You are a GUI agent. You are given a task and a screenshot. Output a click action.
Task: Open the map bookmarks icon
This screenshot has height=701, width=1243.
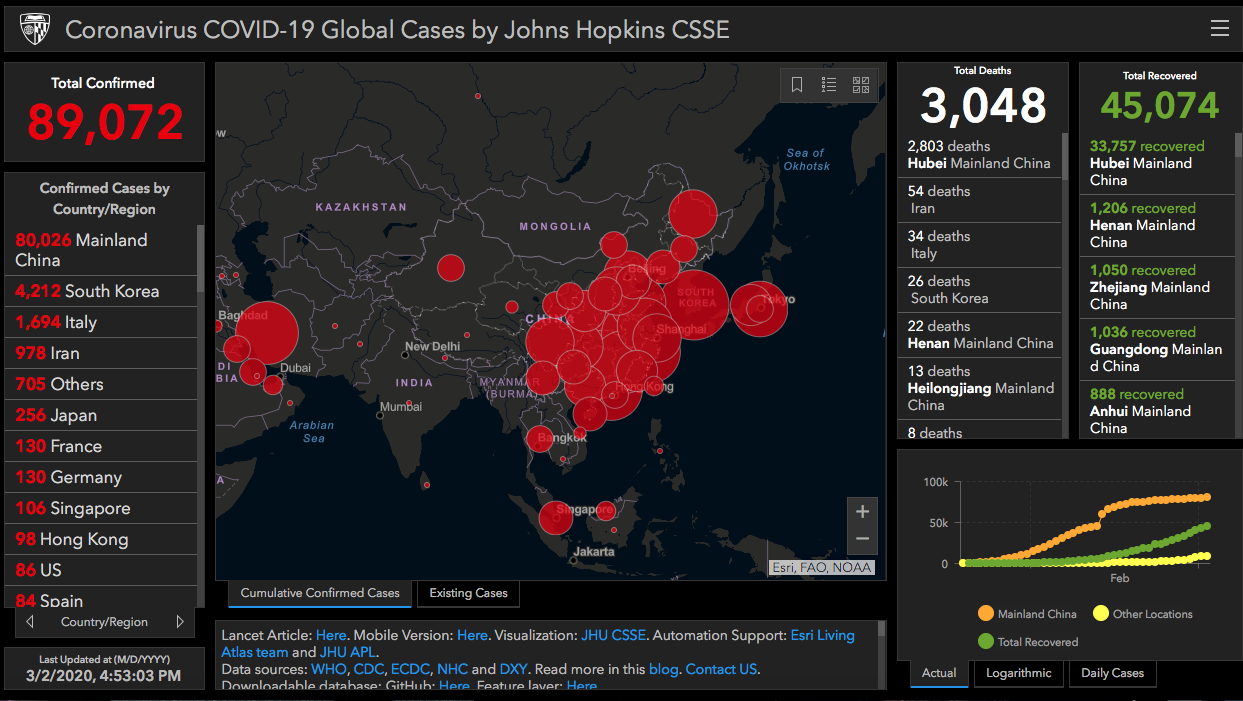[797, 85]
